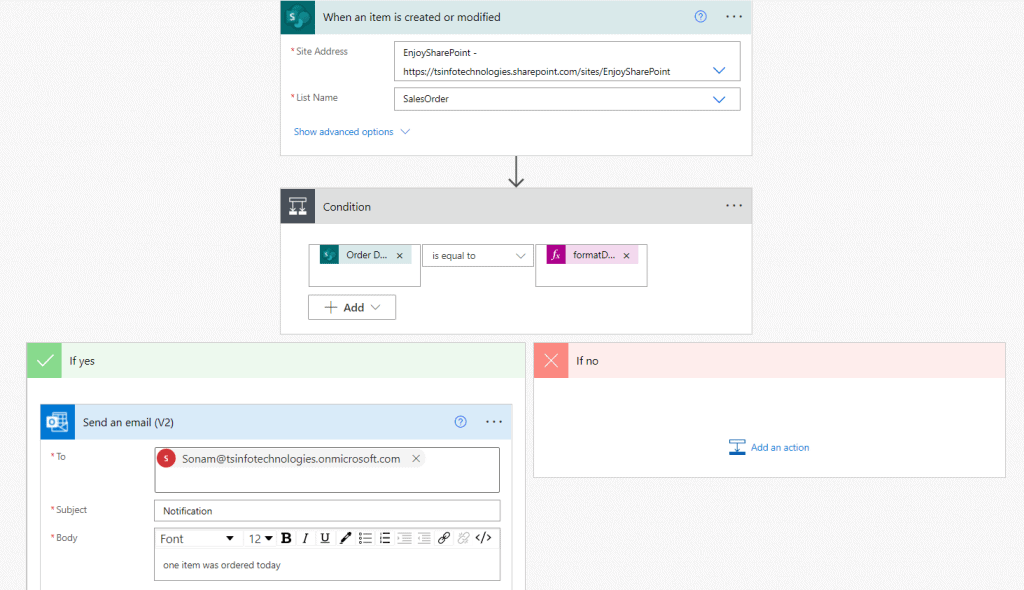Click the Condition control icon
The height and width of the screenshot is (590, 1024).
coord(298,206)
